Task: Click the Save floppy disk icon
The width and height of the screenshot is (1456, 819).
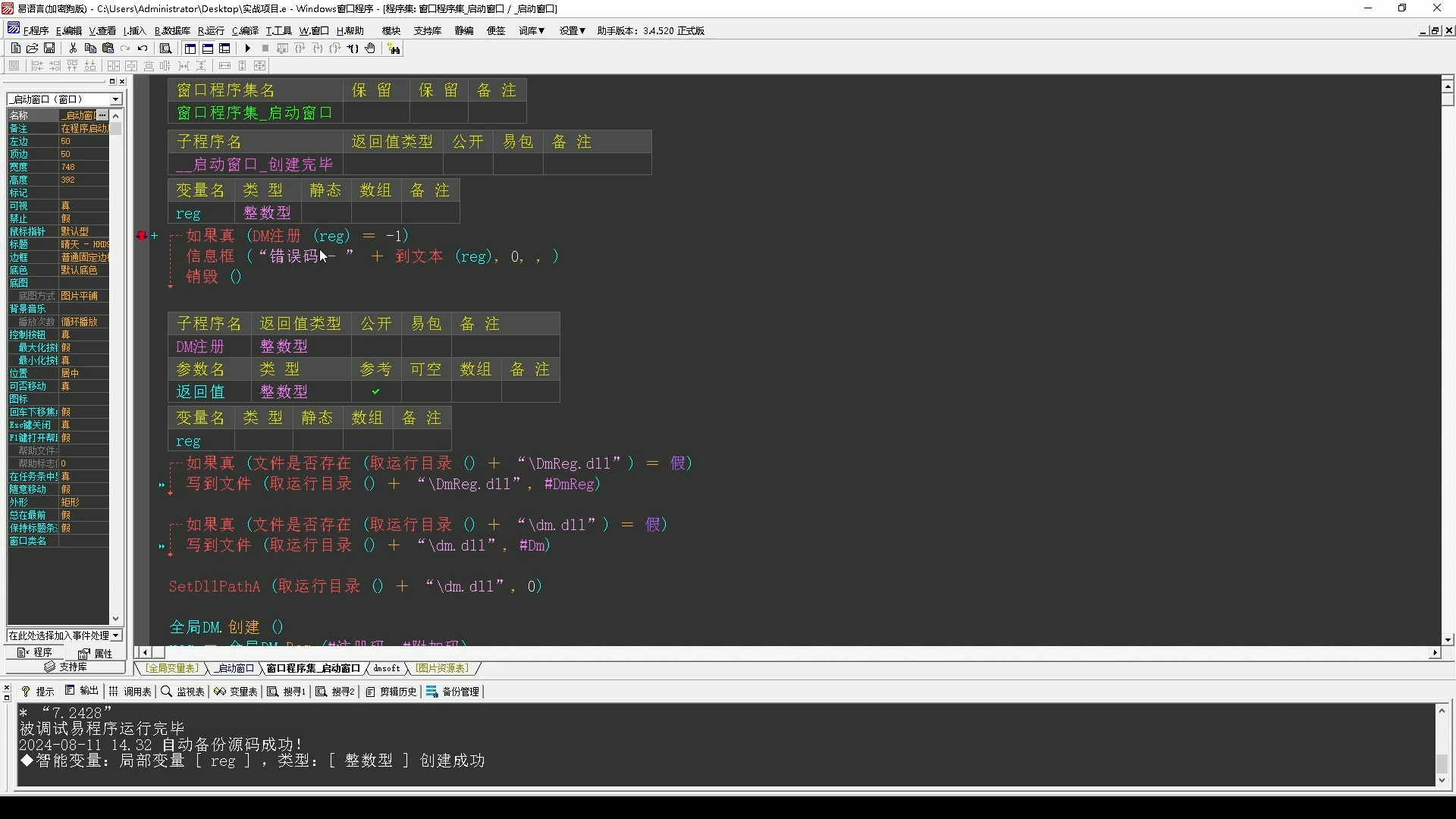Action: coord(49,49)
